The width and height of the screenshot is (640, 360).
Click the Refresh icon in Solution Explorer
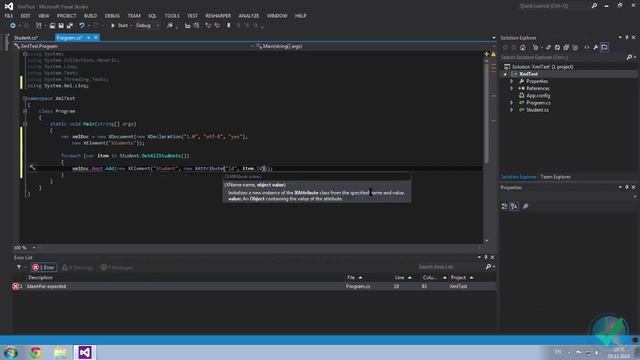[x=557, y=47]
